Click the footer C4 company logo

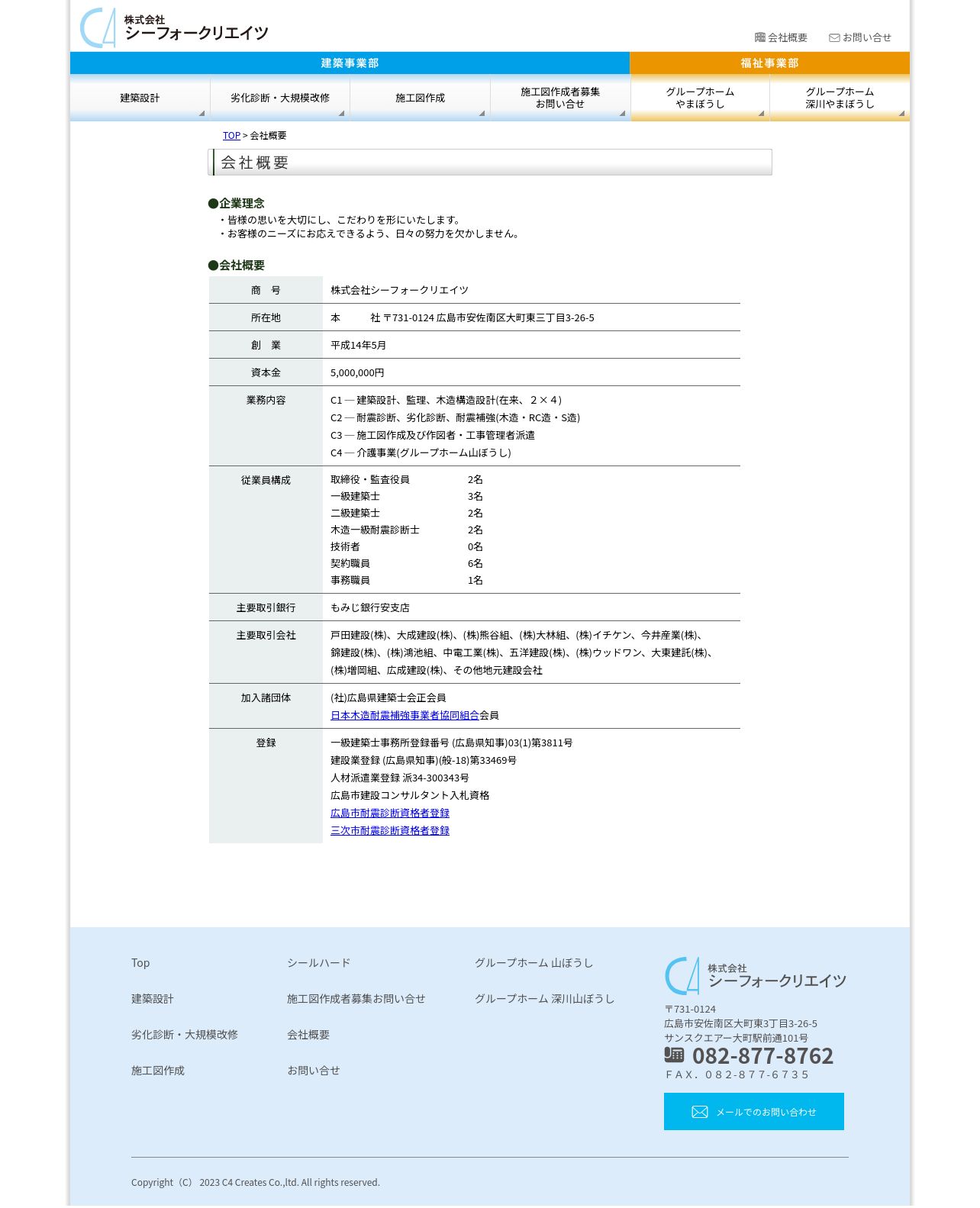[x=756, y=976]
